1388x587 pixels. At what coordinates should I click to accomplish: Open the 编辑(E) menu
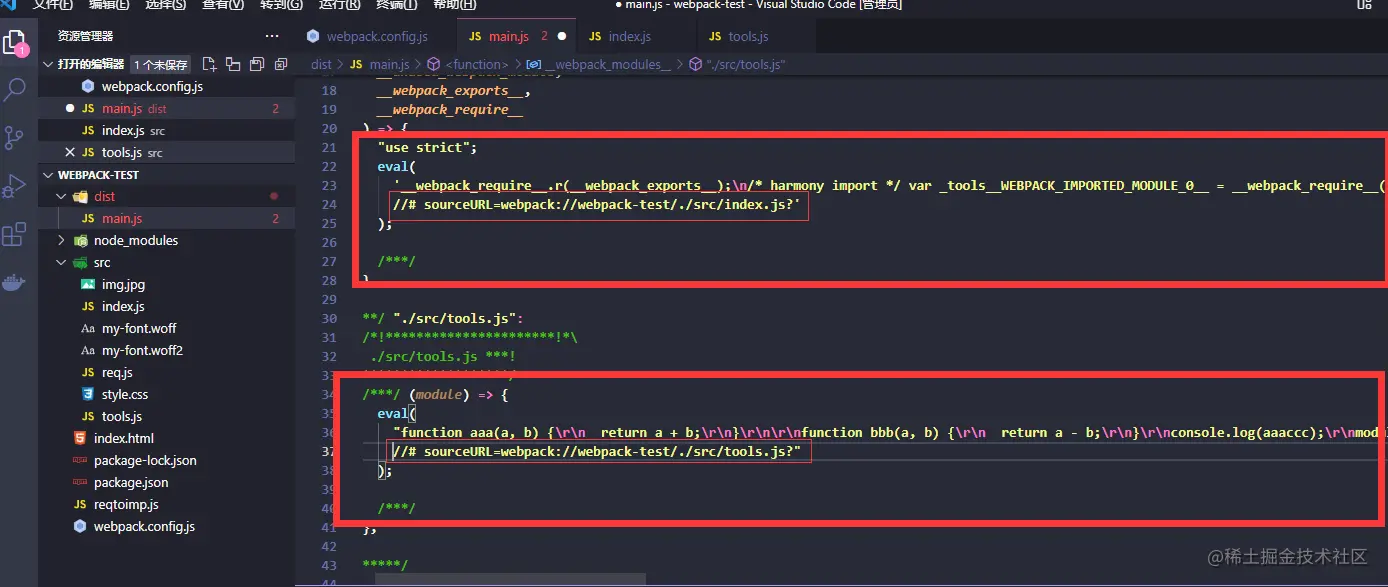[x=108, y=5]
